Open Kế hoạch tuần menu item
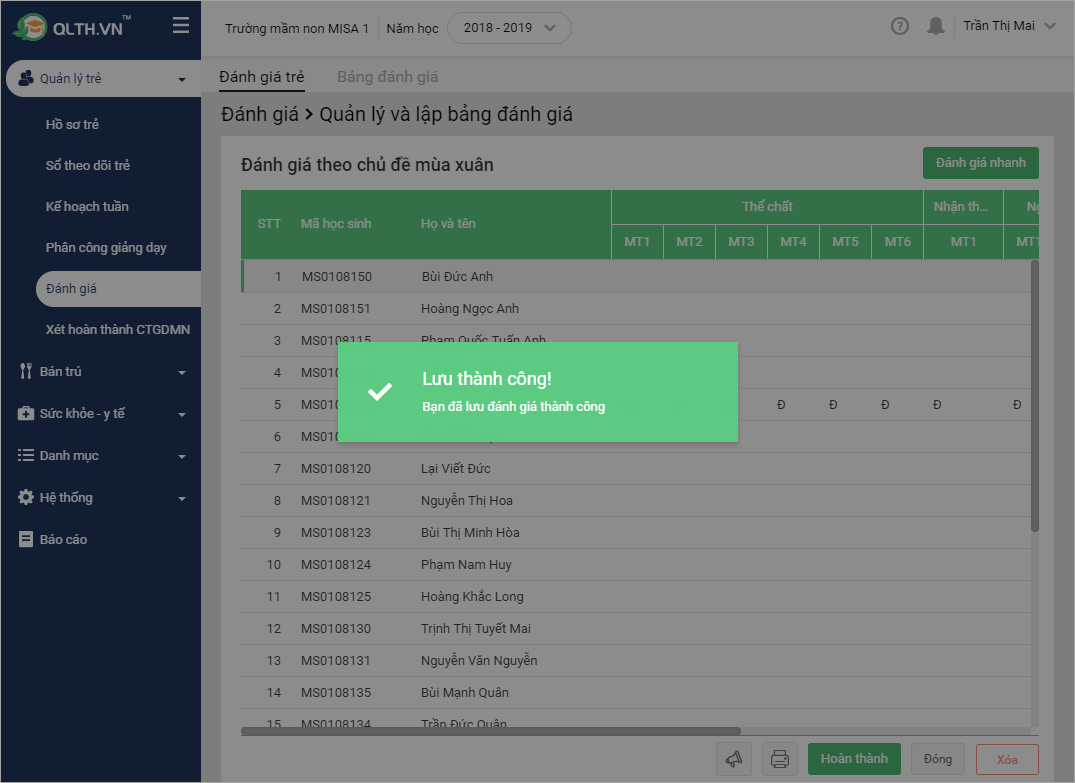The image size is (1075, 783). [87, 206]
